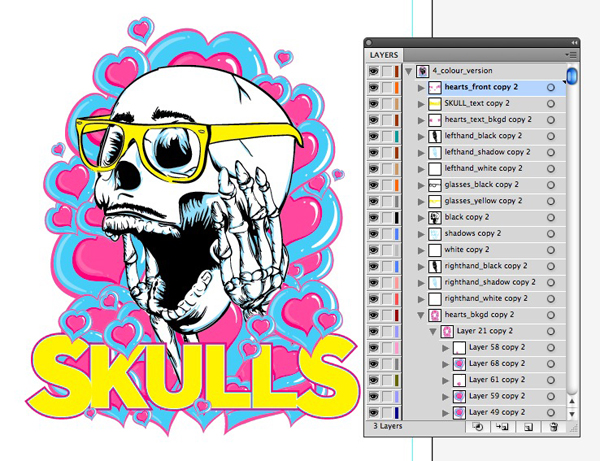Screen dimensions: 600x461
Task: Click the Layers panel scrollbar thumb
Action: tap(572, 75)
